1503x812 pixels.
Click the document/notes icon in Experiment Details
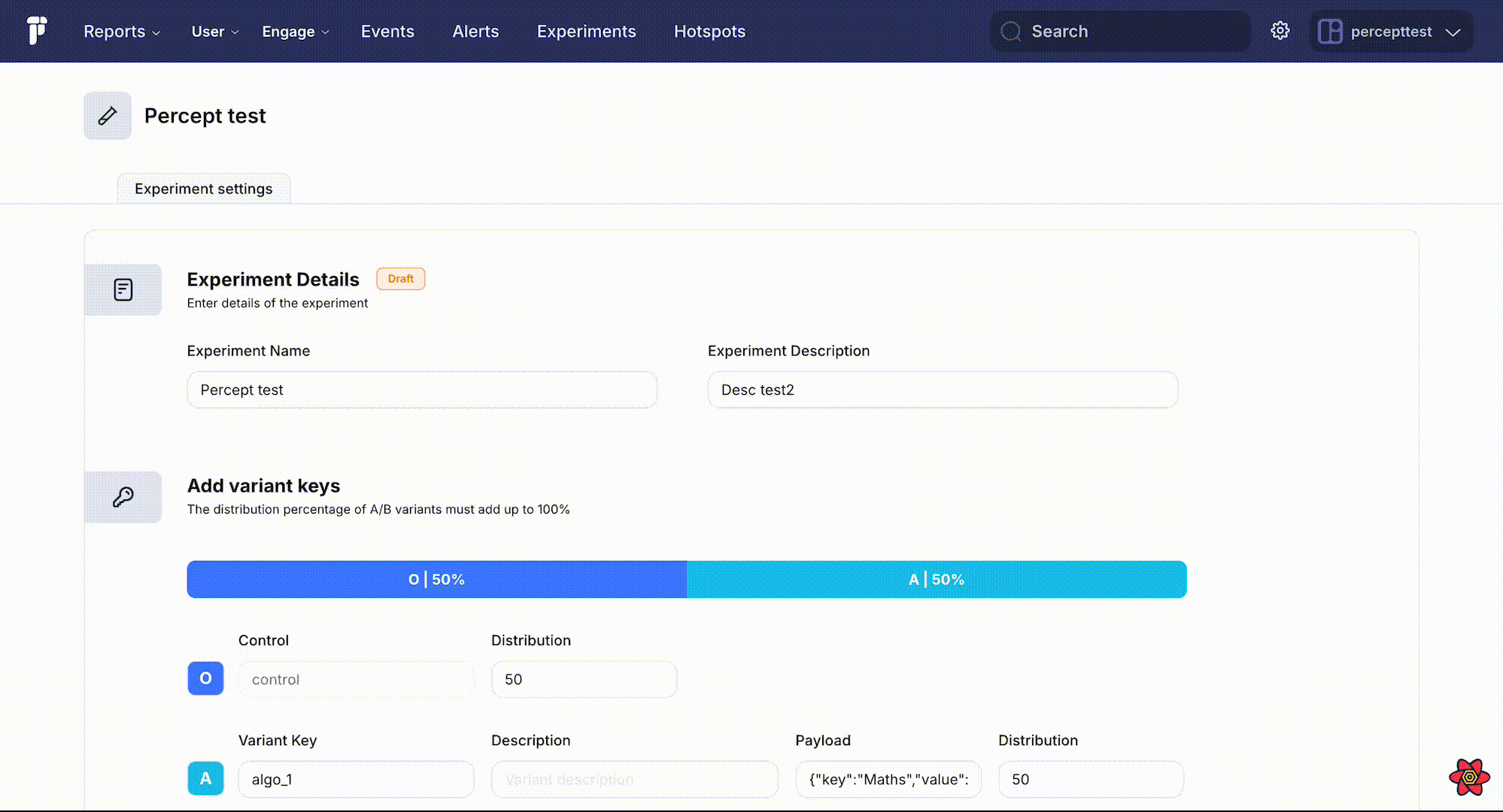pos(122,289)
